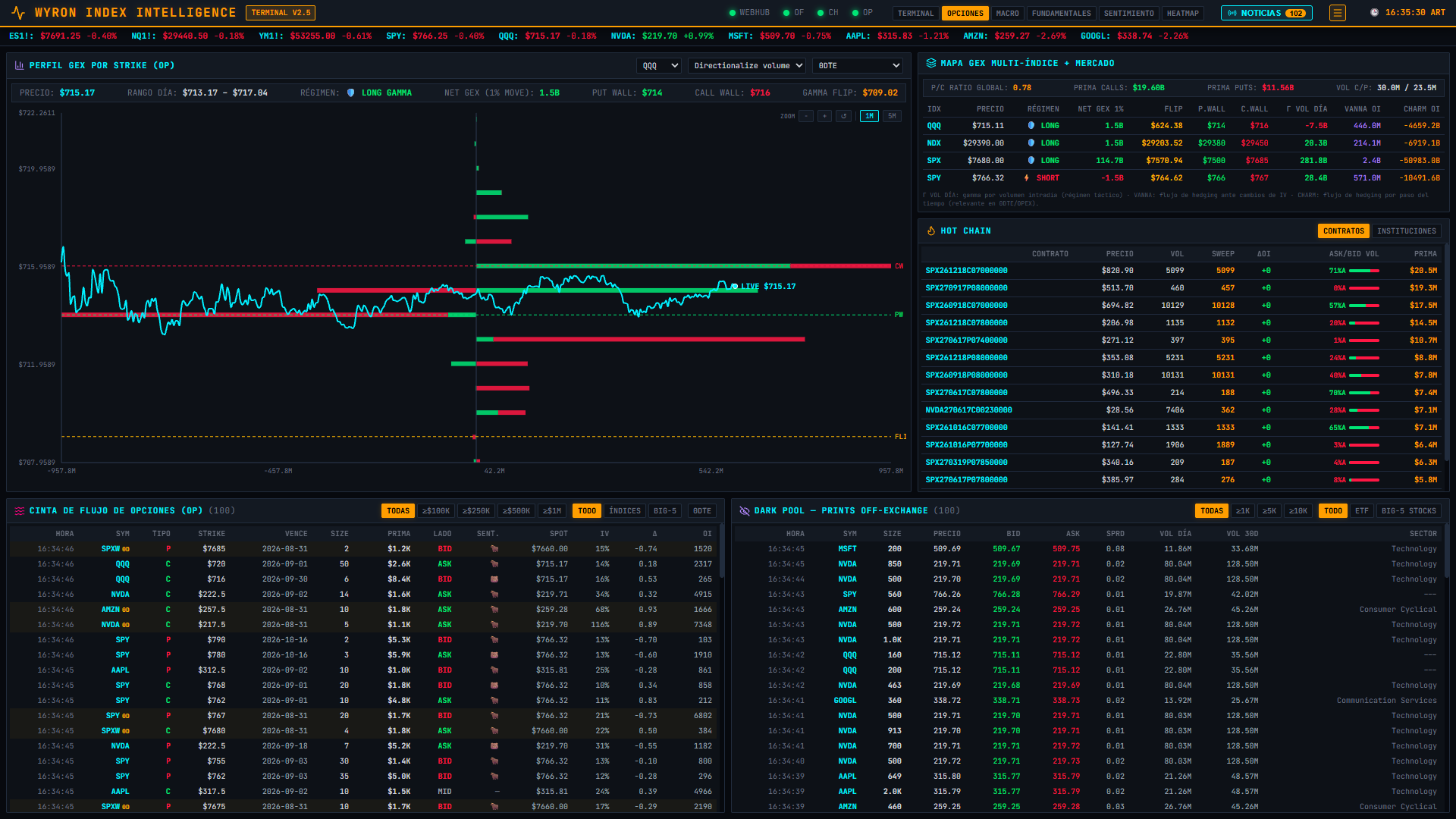Click the shield LONG regime icon for NDX
Viewport: 1456px width, 819px height.
1031,143
